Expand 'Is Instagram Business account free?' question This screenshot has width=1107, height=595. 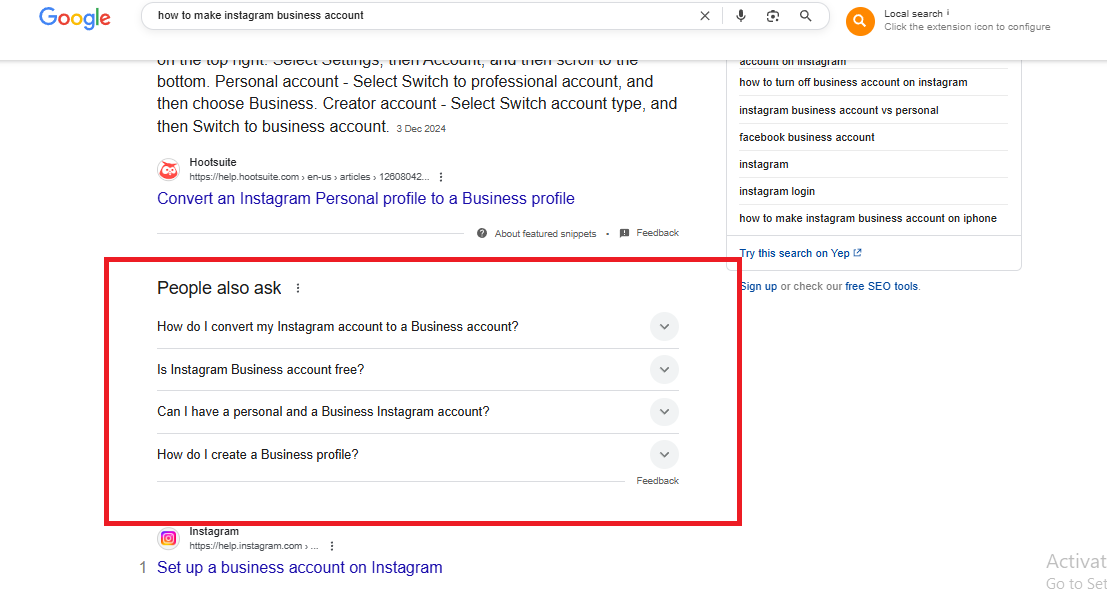point(417,369)
